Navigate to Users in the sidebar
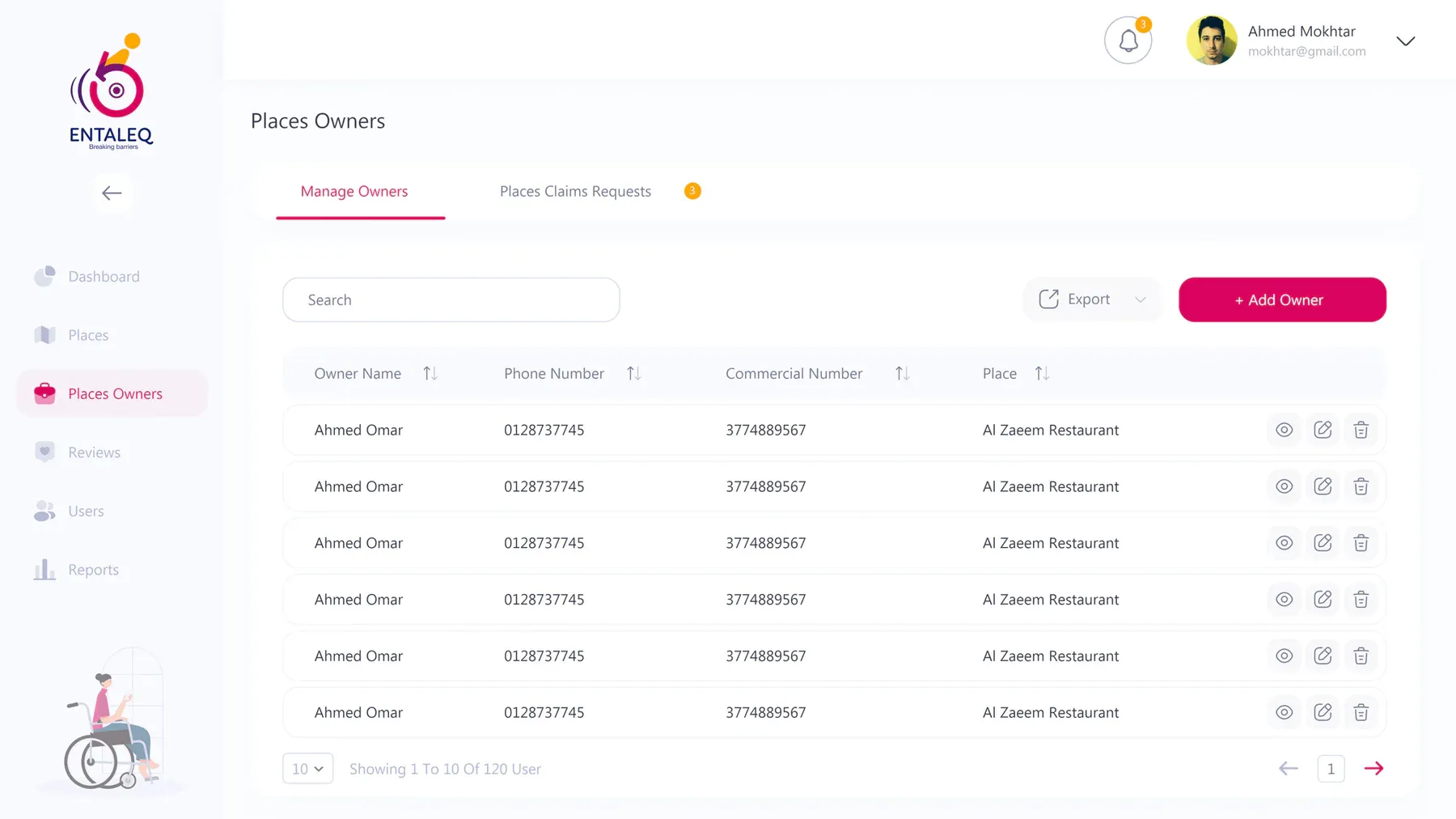Viewport: 1456px width, 819px height. point(69,511)
